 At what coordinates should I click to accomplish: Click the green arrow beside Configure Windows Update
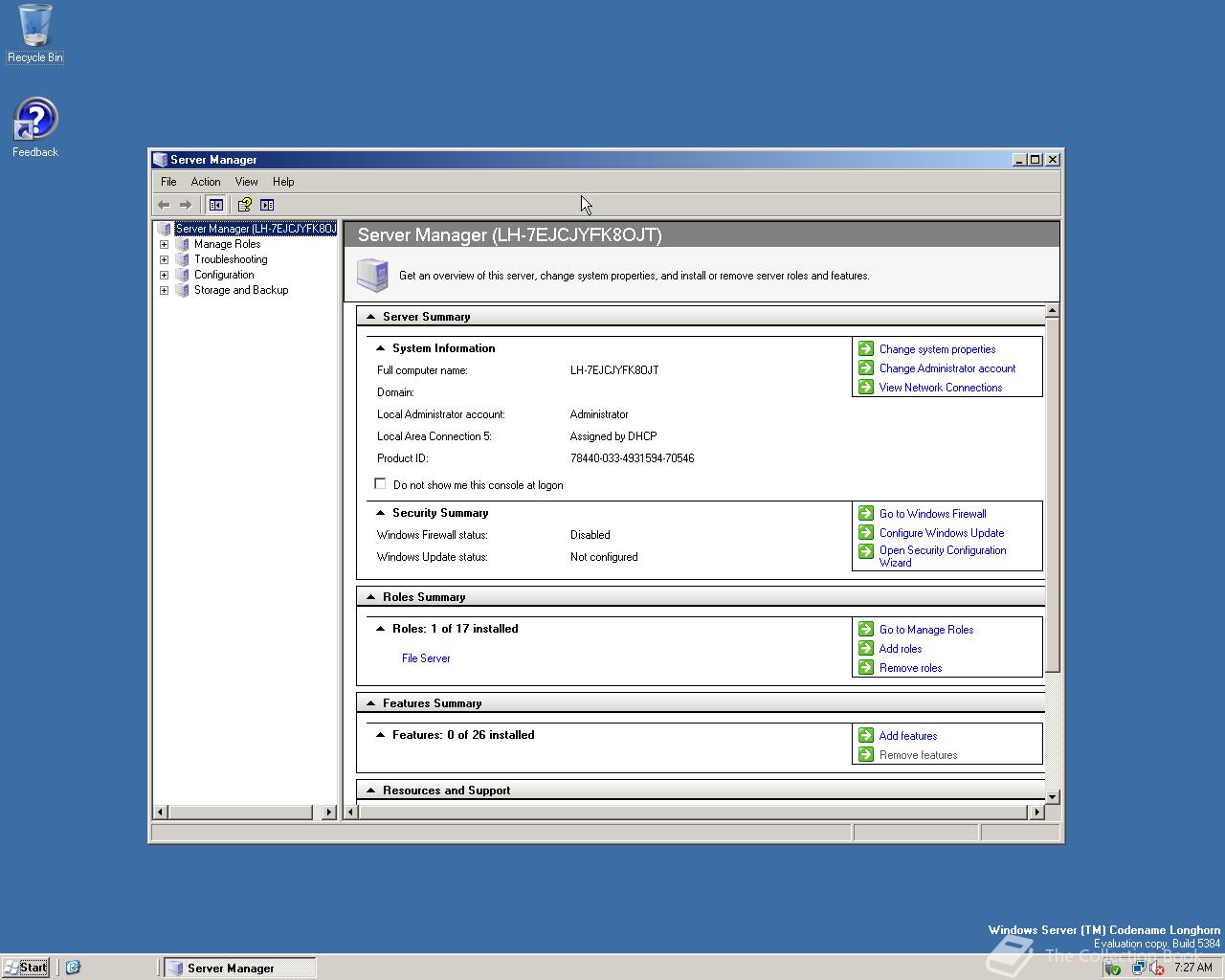pos(866,532)
